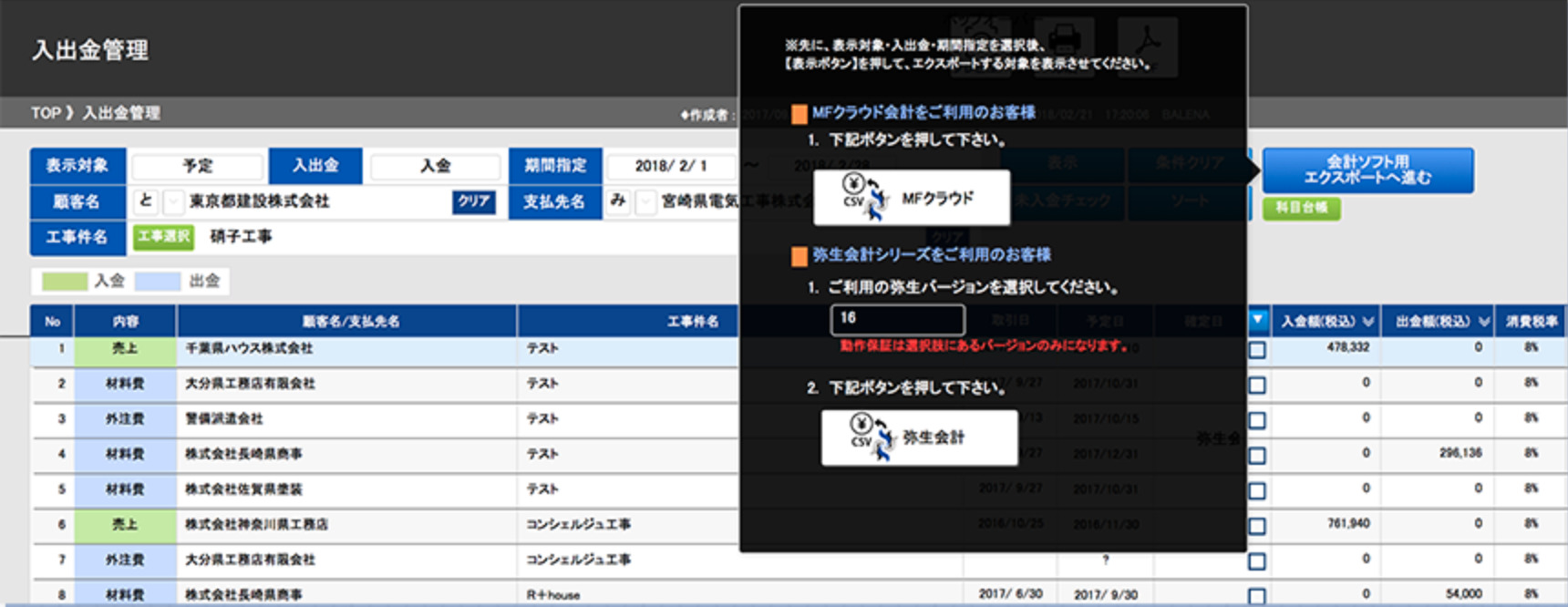
Task: Click the 54,000 amount in row 8
Action: click(x=1464, y=594)
